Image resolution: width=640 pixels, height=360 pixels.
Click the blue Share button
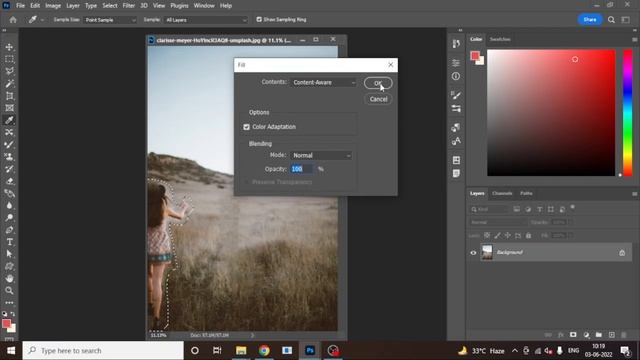point(589,20)
